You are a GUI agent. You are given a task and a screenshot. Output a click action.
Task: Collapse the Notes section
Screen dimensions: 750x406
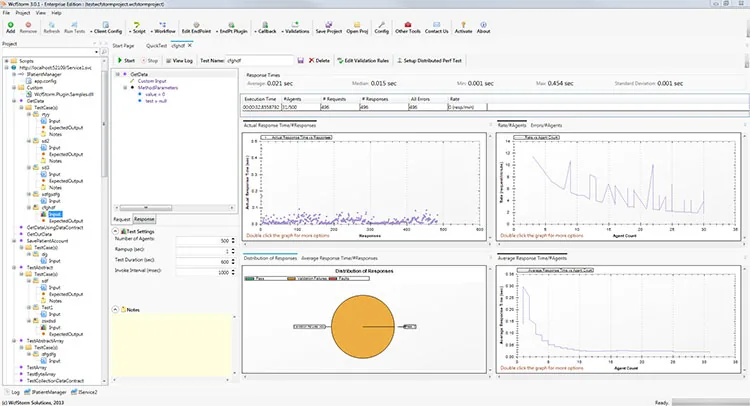click(115, 309)
